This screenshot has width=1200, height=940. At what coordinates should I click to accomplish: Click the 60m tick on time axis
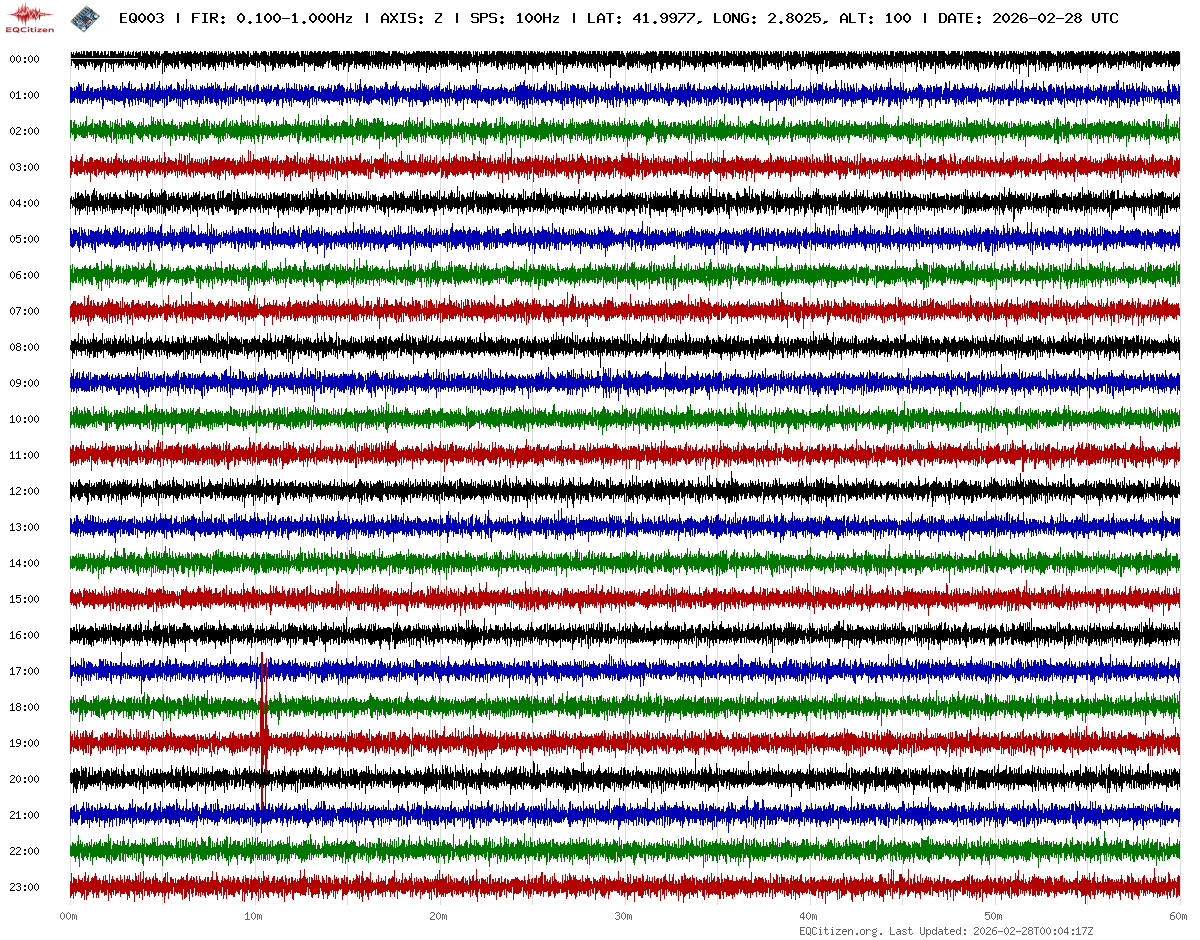click(x=1178, y=916)
